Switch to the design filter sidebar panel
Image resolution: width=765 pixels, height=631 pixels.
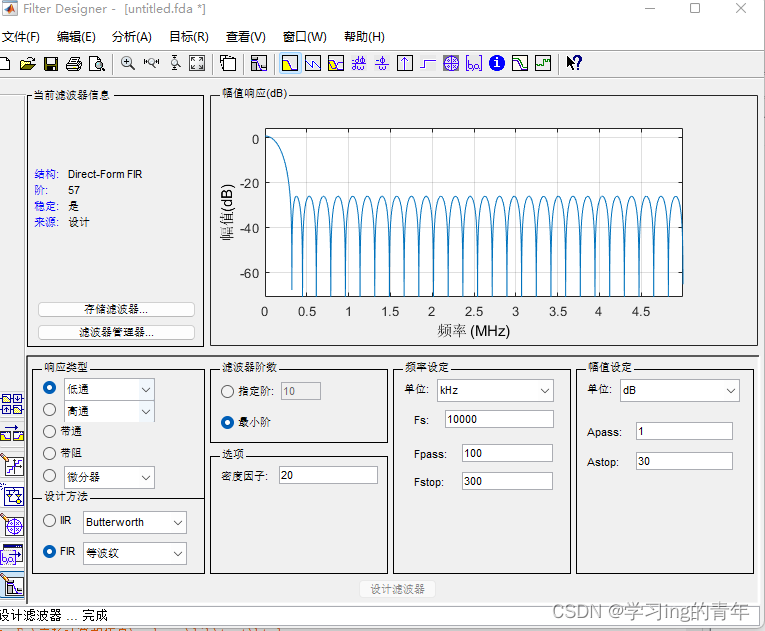click(x=12, y=585)
